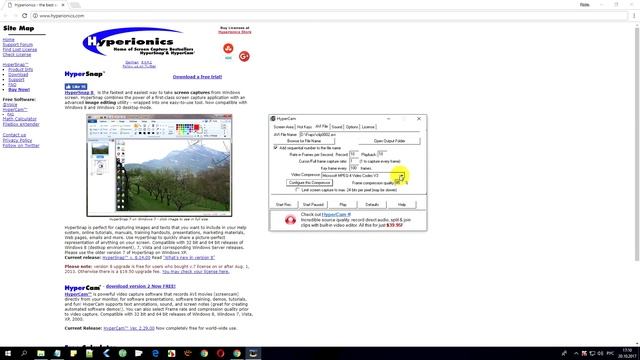Click Browse for File Name button
This screenshot has width=640, height=360.
pos(304,141)
